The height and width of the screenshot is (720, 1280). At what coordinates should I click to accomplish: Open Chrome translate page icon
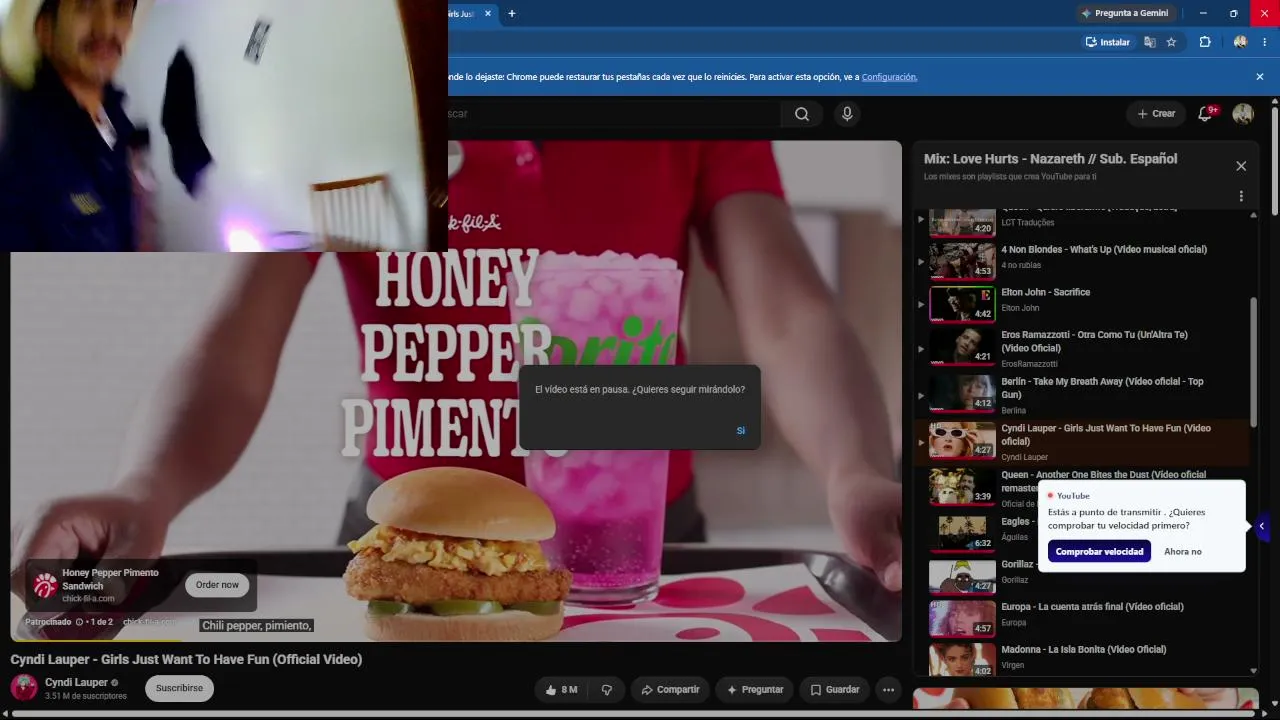[x=1150, y=42]
